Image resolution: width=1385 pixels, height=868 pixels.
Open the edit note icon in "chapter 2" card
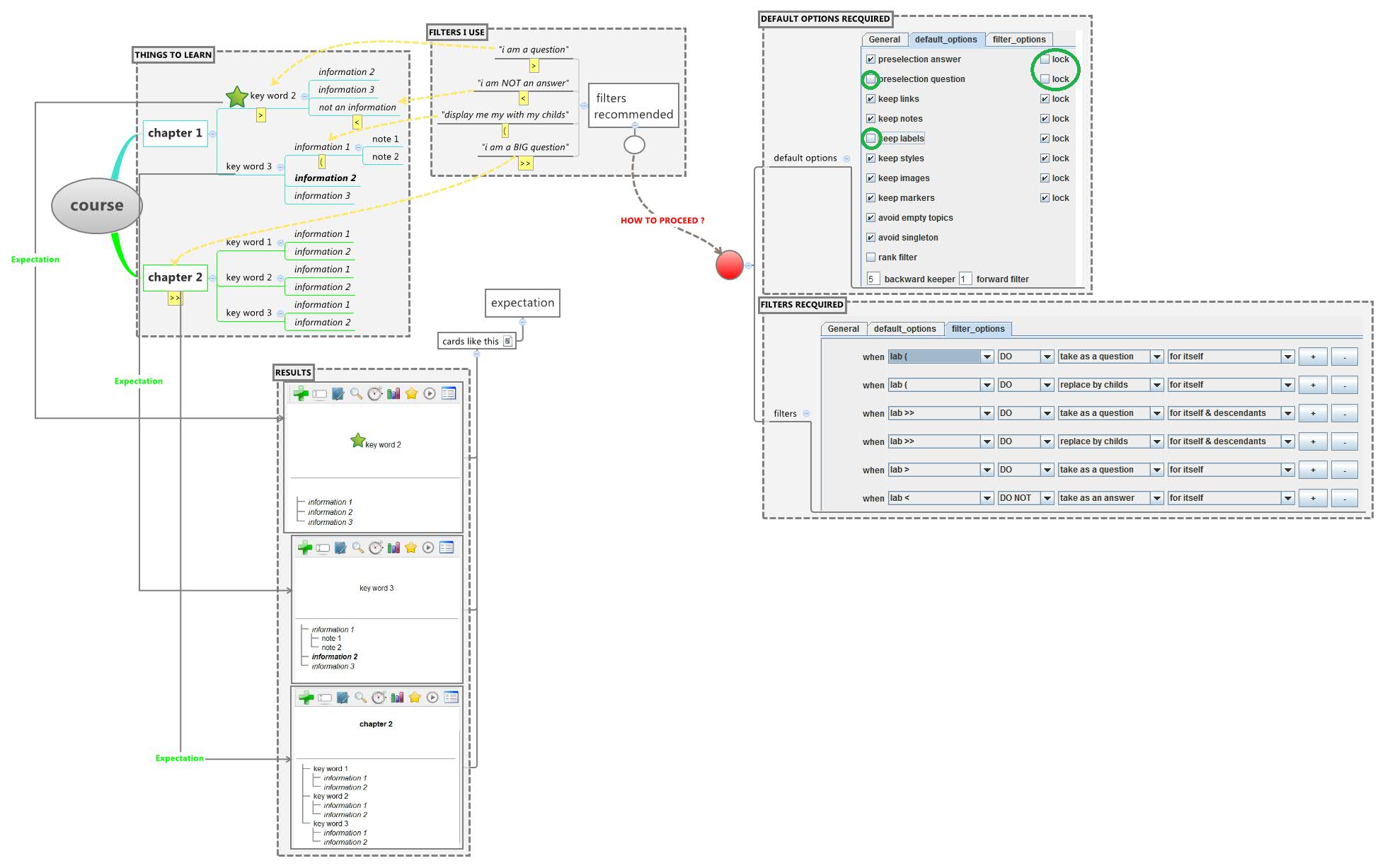point(343,698)
